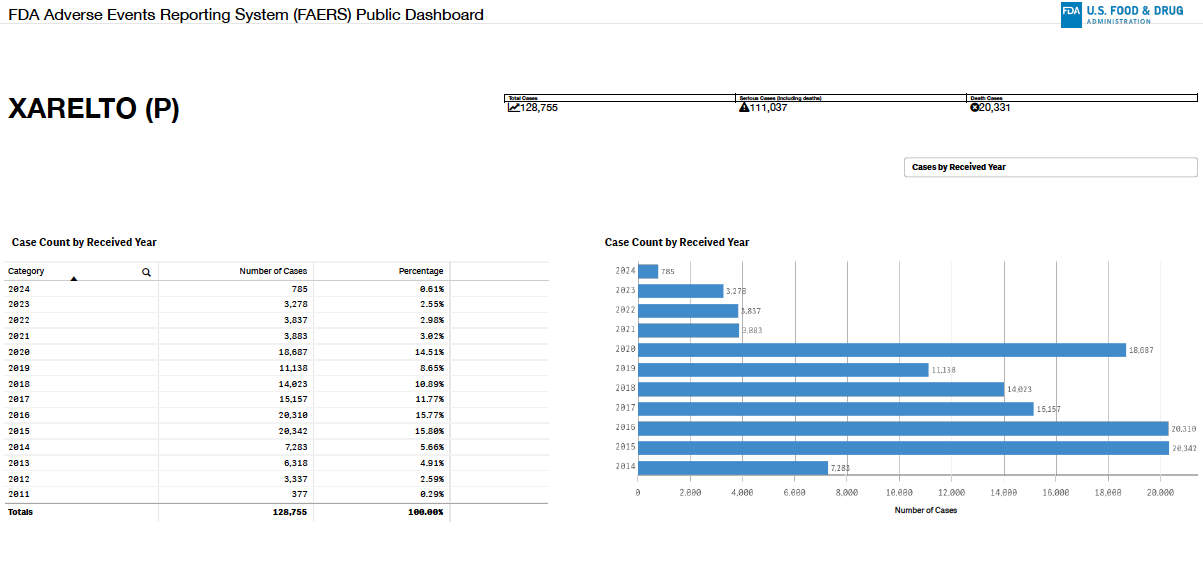Click the 2018 row in the Category column
This screenshot has height=561, width=1203.
pyautogui.click(x=19, y=383)
